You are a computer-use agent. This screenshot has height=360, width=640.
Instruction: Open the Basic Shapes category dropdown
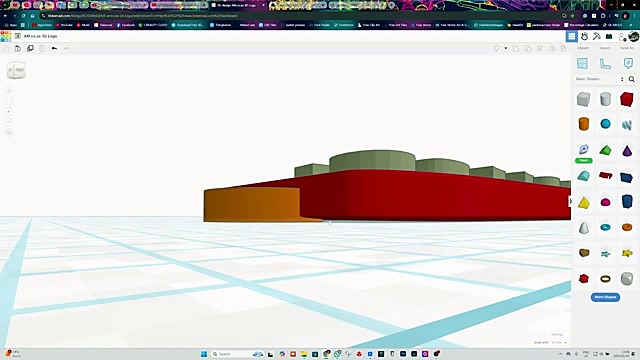[x=600, y=79]
